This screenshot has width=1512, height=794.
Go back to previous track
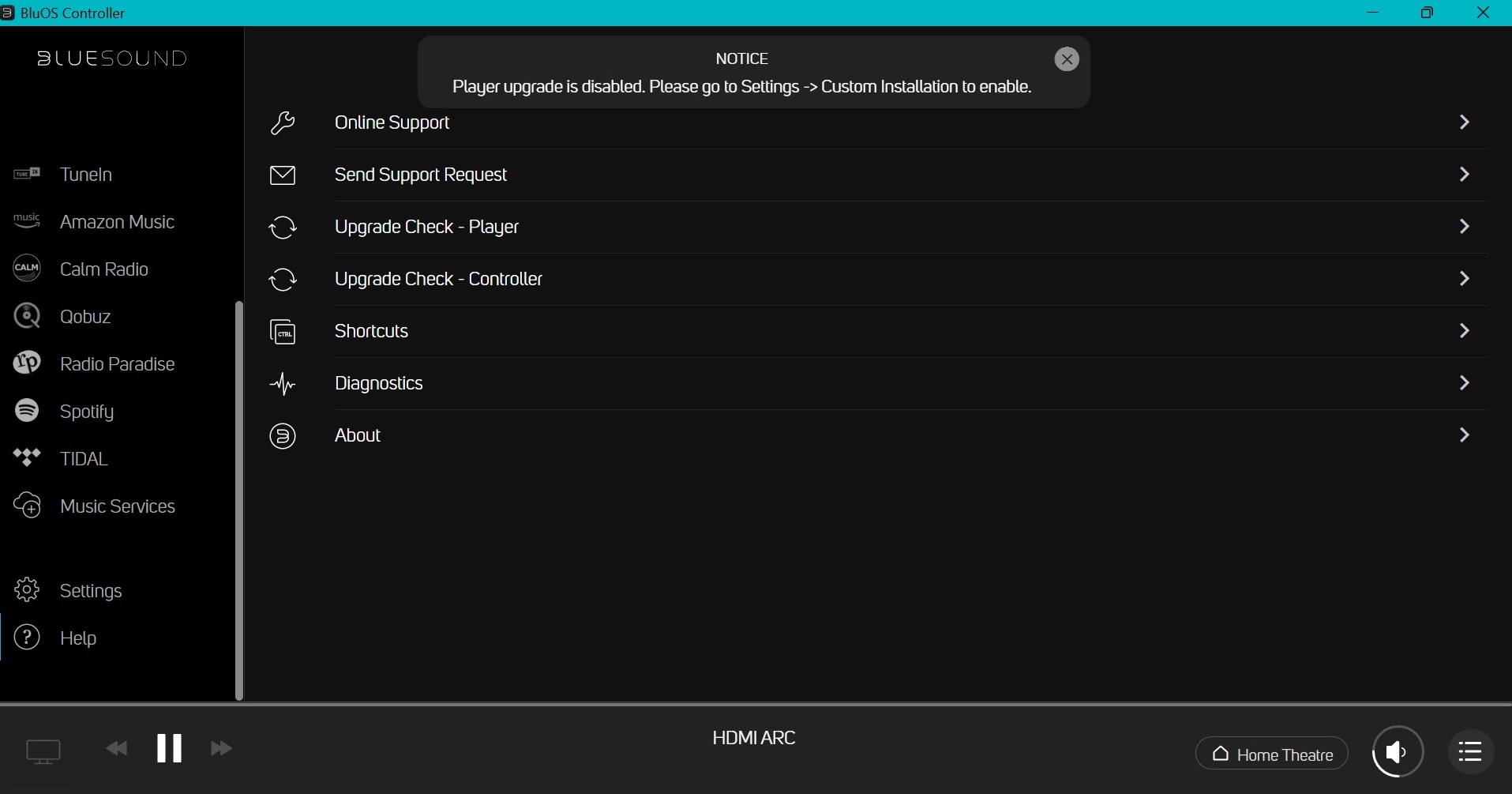point(117,748)
